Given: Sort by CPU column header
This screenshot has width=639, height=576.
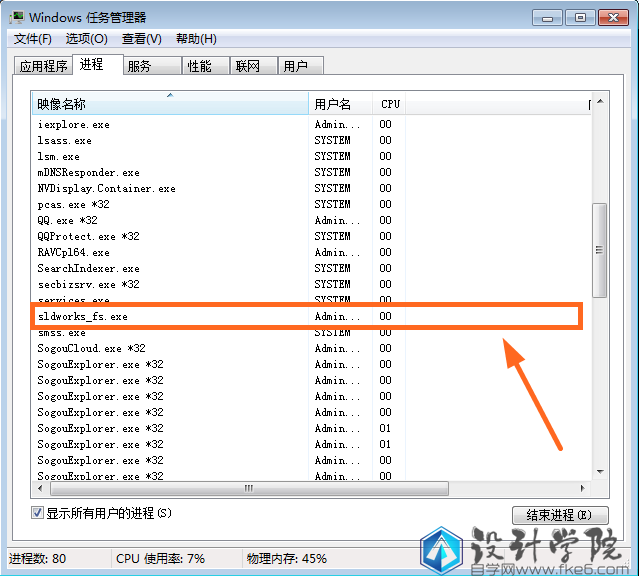Looking at the screenshot, I should click(x=390, y=104).
